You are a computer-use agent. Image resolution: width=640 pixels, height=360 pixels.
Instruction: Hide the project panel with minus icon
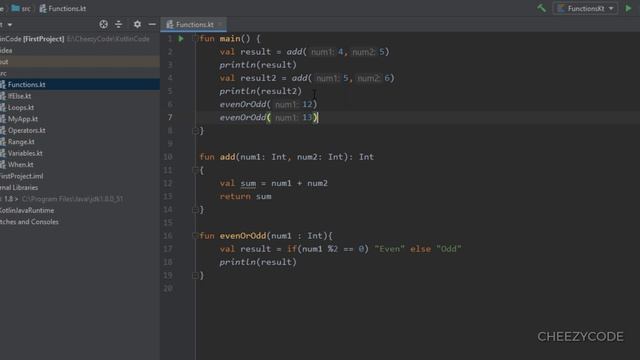pos(152,24)
